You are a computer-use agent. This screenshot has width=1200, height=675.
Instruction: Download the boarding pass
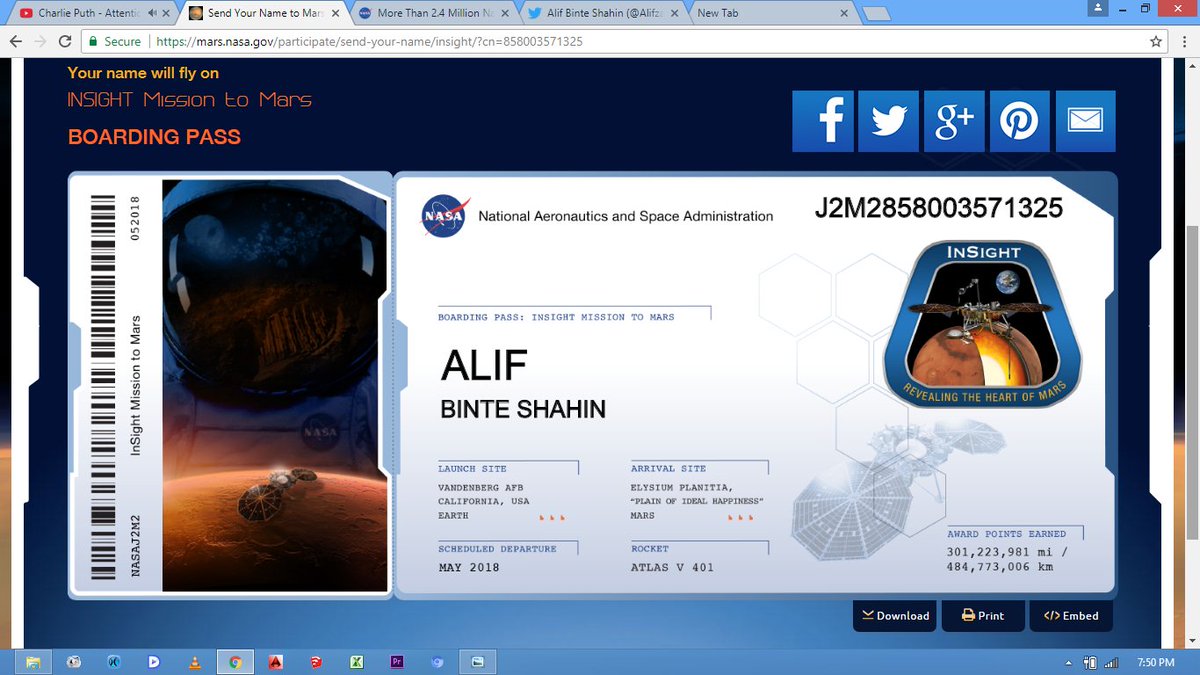tap(896, 616)
